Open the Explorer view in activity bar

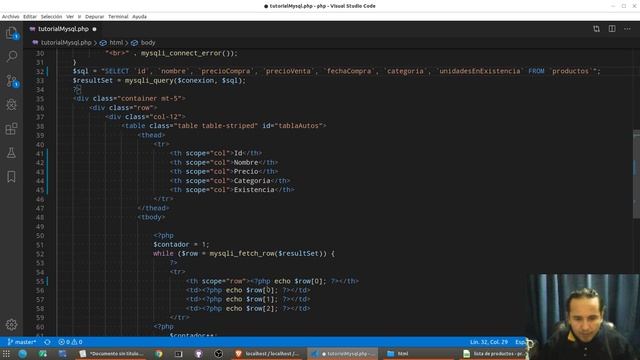click(11, 33)
